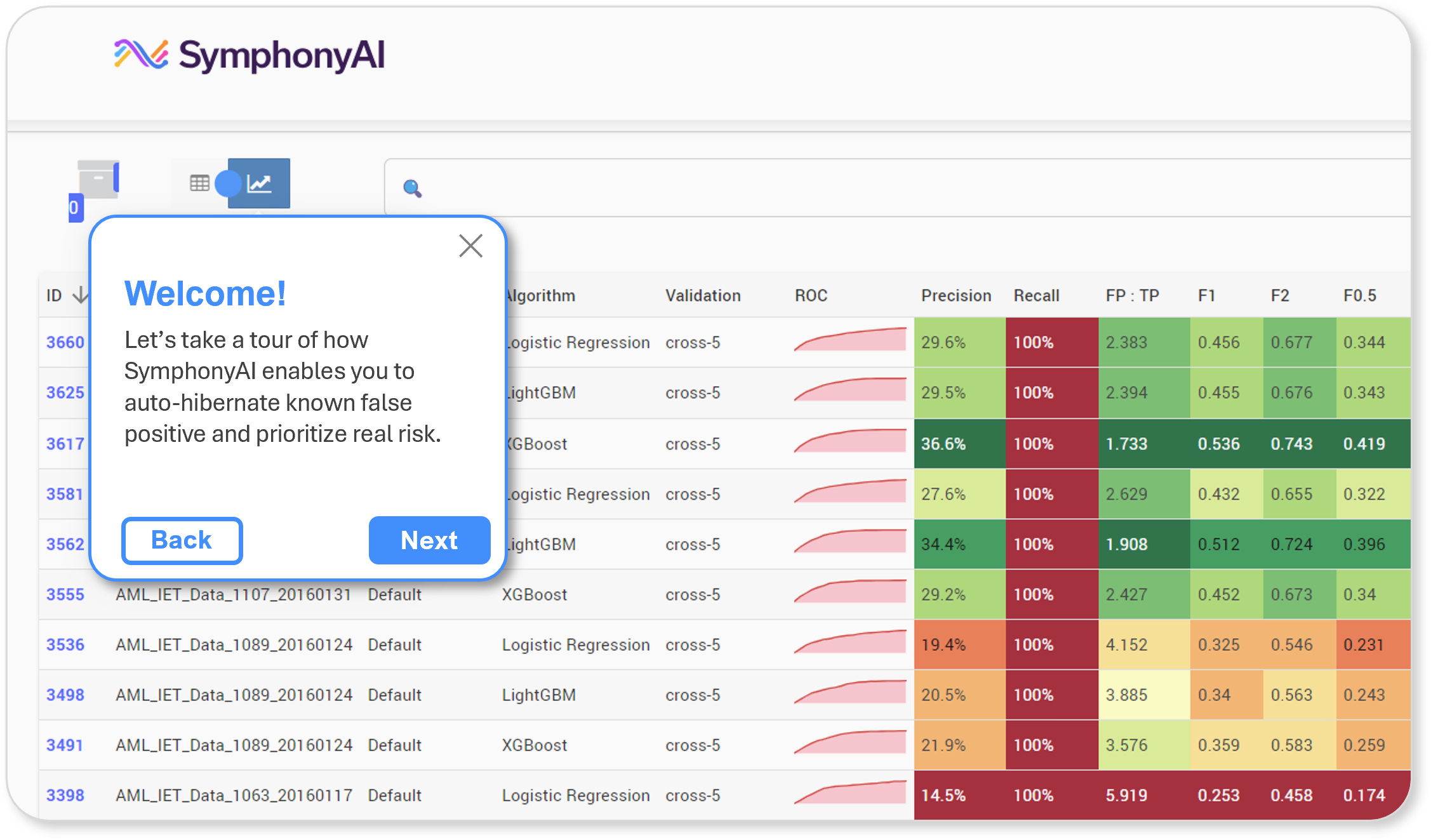Click the ROC curve thumbnail for 3617
Viewport: 1431px width, 840px height.
(x=850, y=441)
